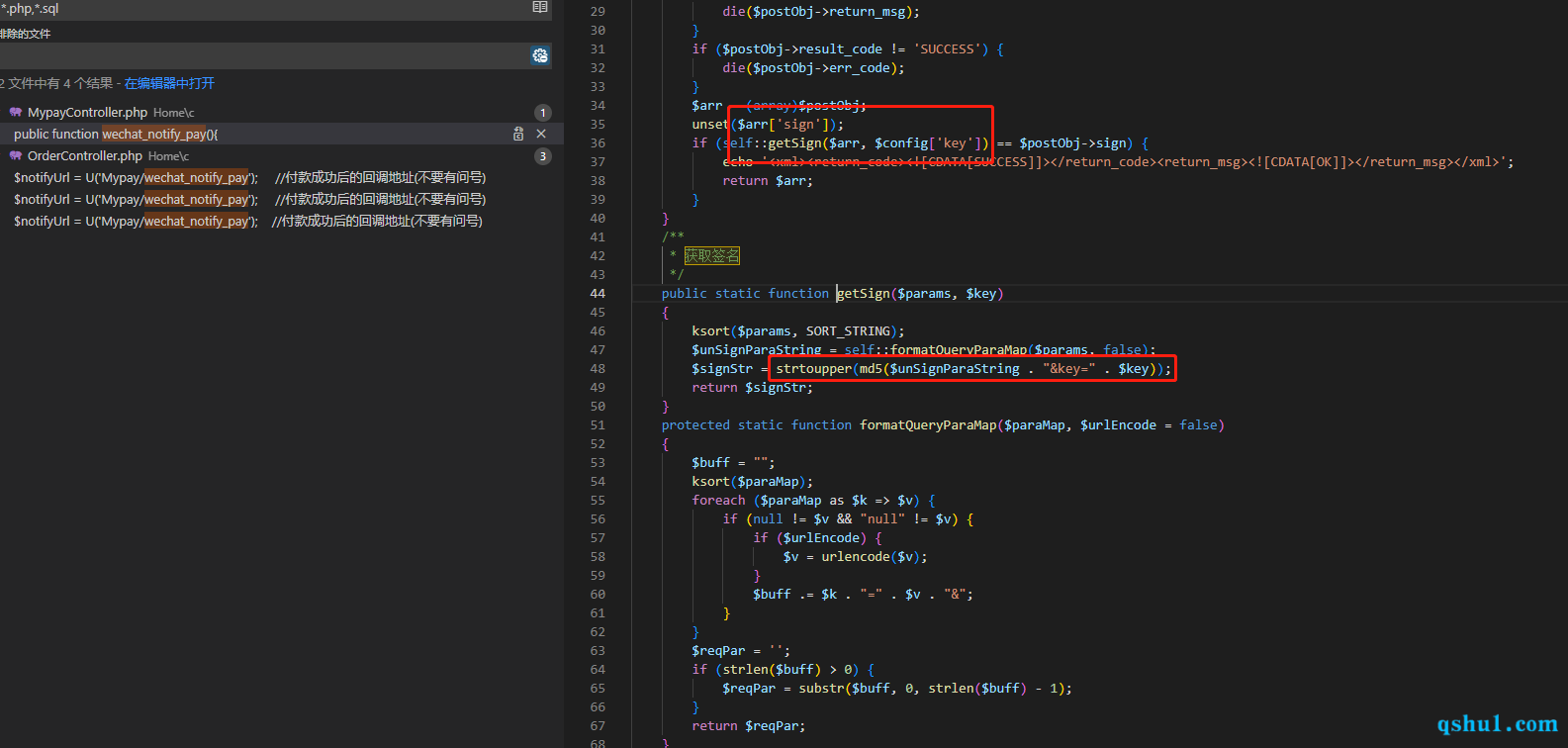The image size is (1568, 748).
Task: Click line number 51 in the gutter
Action: click(x=598, y=425)
